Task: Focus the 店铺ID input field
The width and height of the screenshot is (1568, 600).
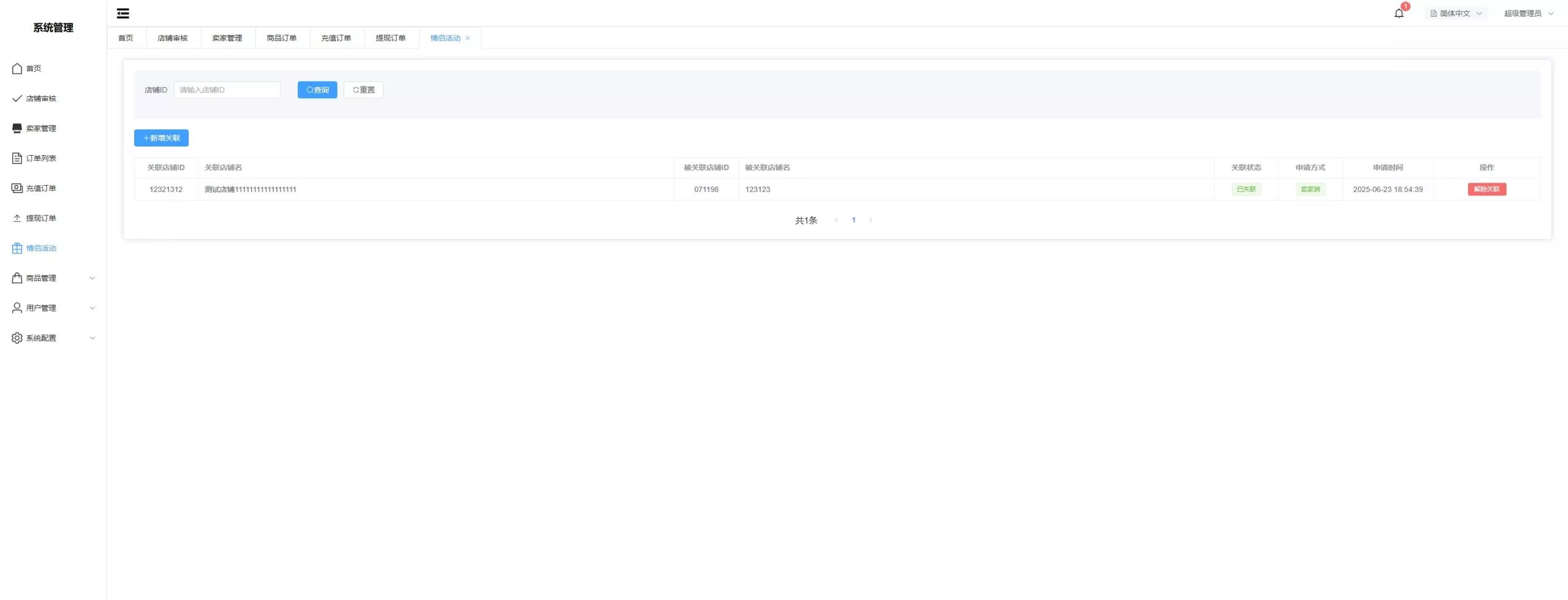Action: click(227, 90)
